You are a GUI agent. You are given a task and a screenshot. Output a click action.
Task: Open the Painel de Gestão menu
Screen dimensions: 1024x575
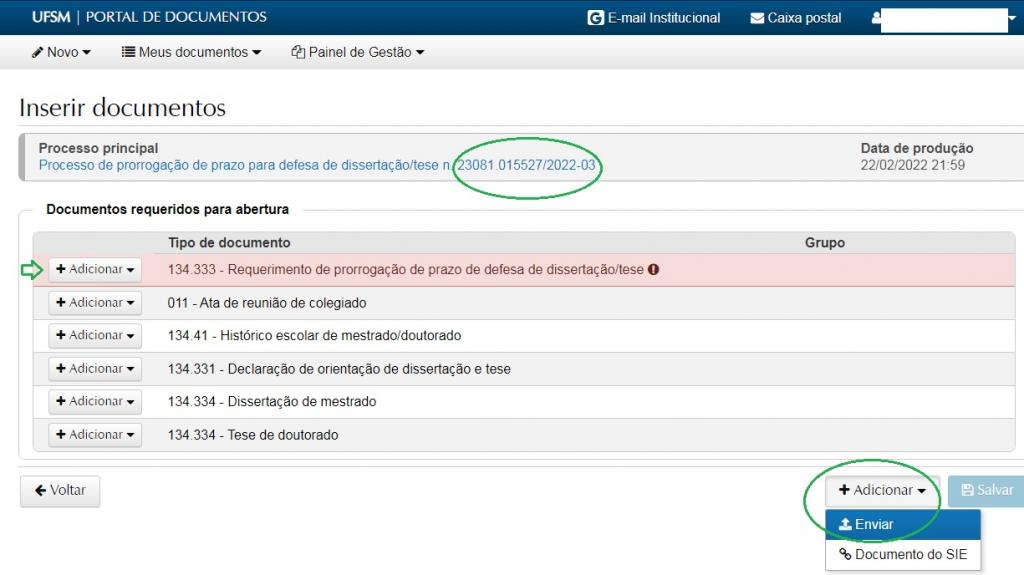[358, 52]
